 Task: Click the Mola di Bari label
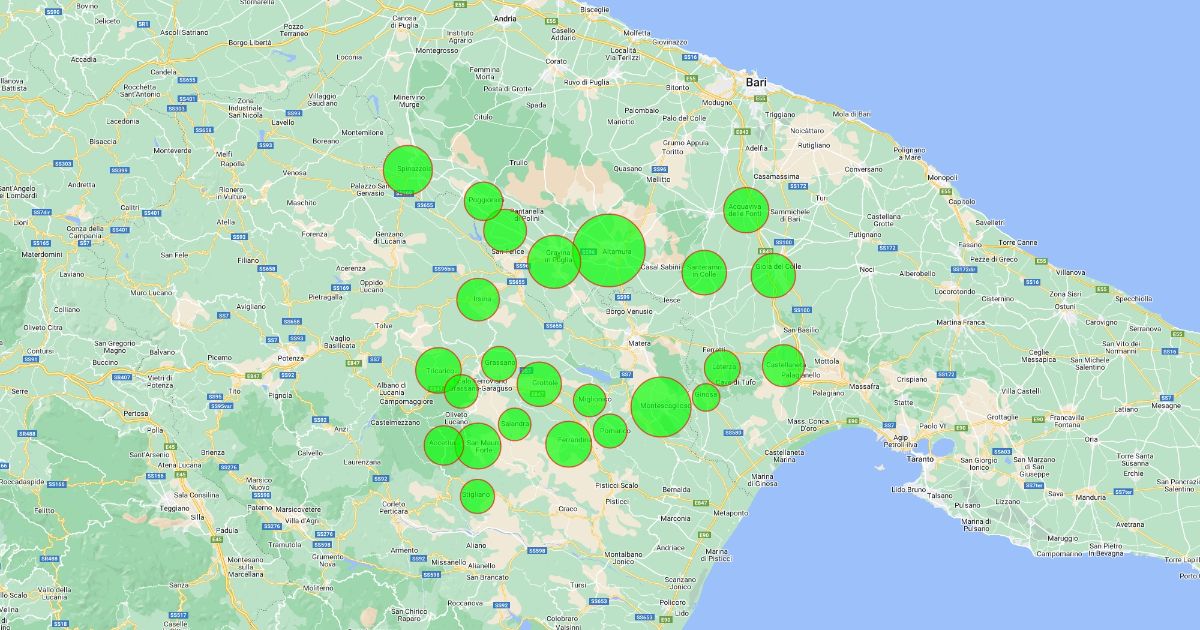[852, 115]
